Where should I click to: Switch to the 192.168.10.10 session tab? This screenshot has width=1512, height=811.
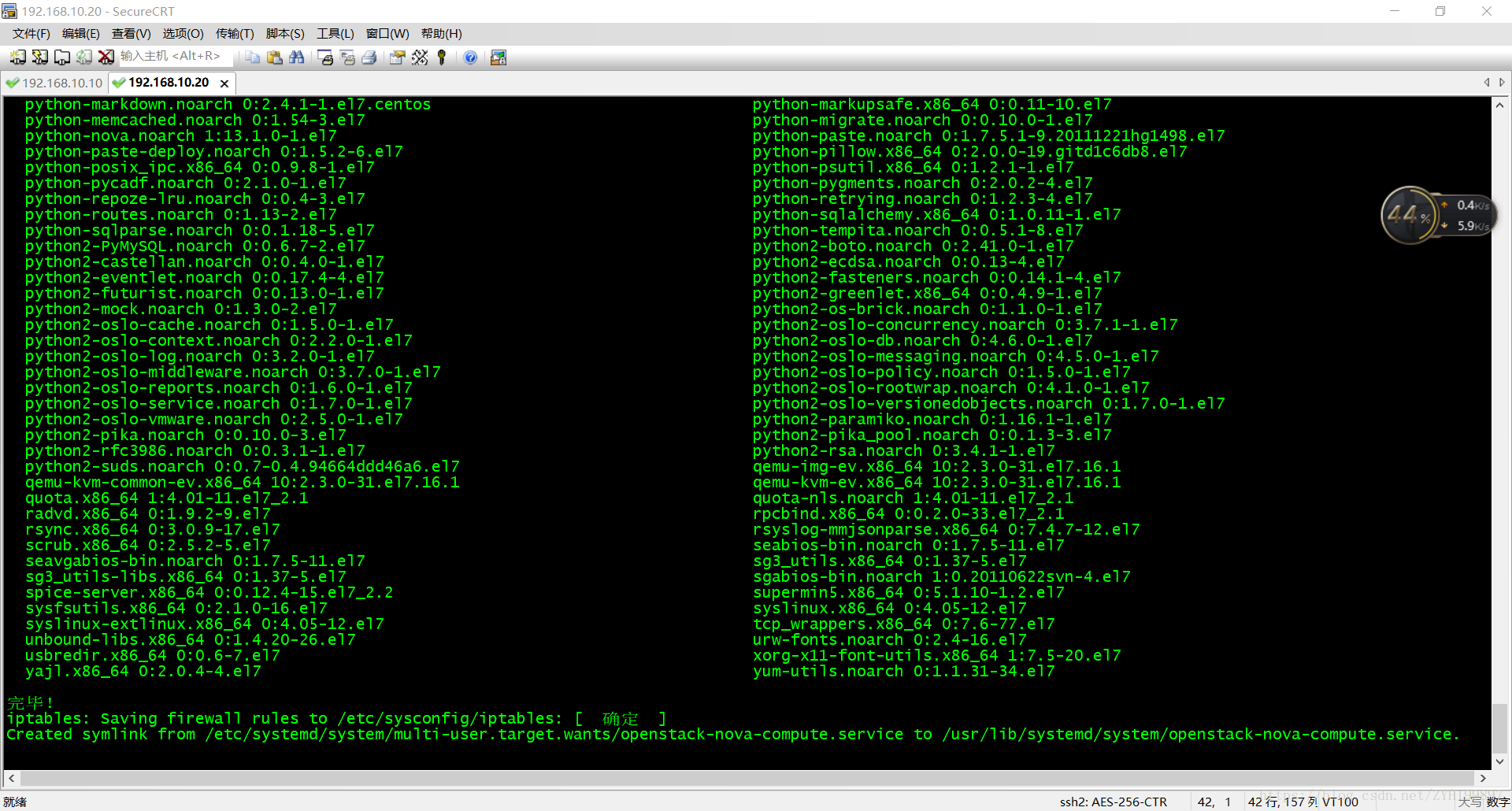[x=54, y=83]
